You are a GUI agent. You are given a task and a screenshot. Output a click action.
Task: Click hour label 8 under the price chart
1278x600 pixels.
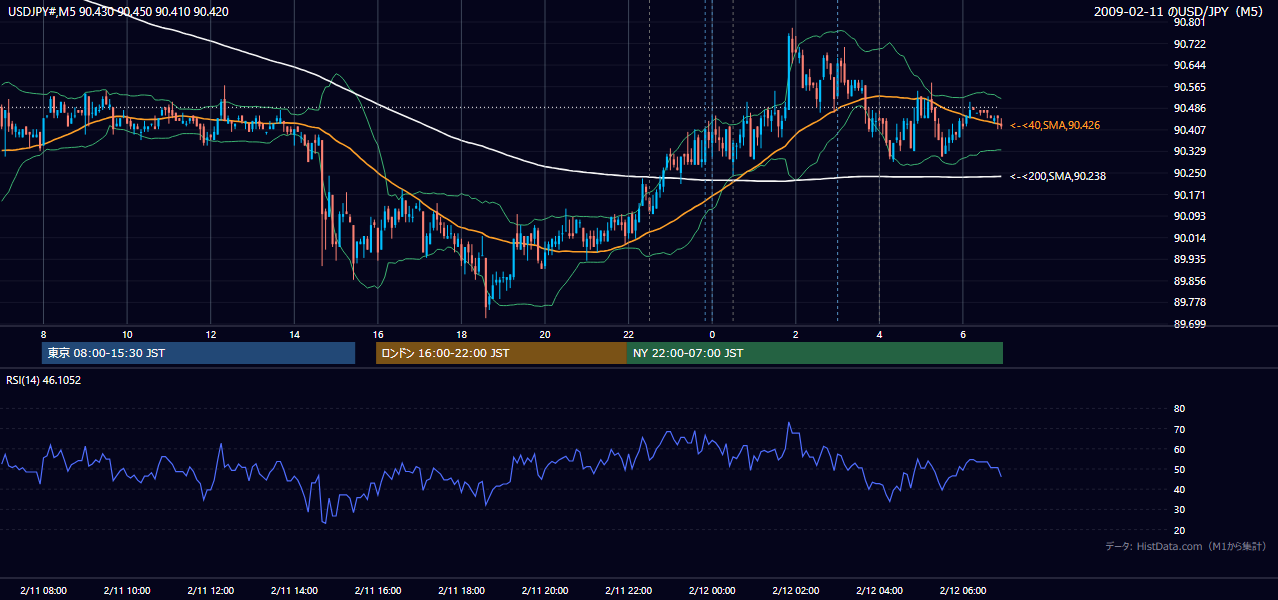pyautogui.click(x=43, y=334)
